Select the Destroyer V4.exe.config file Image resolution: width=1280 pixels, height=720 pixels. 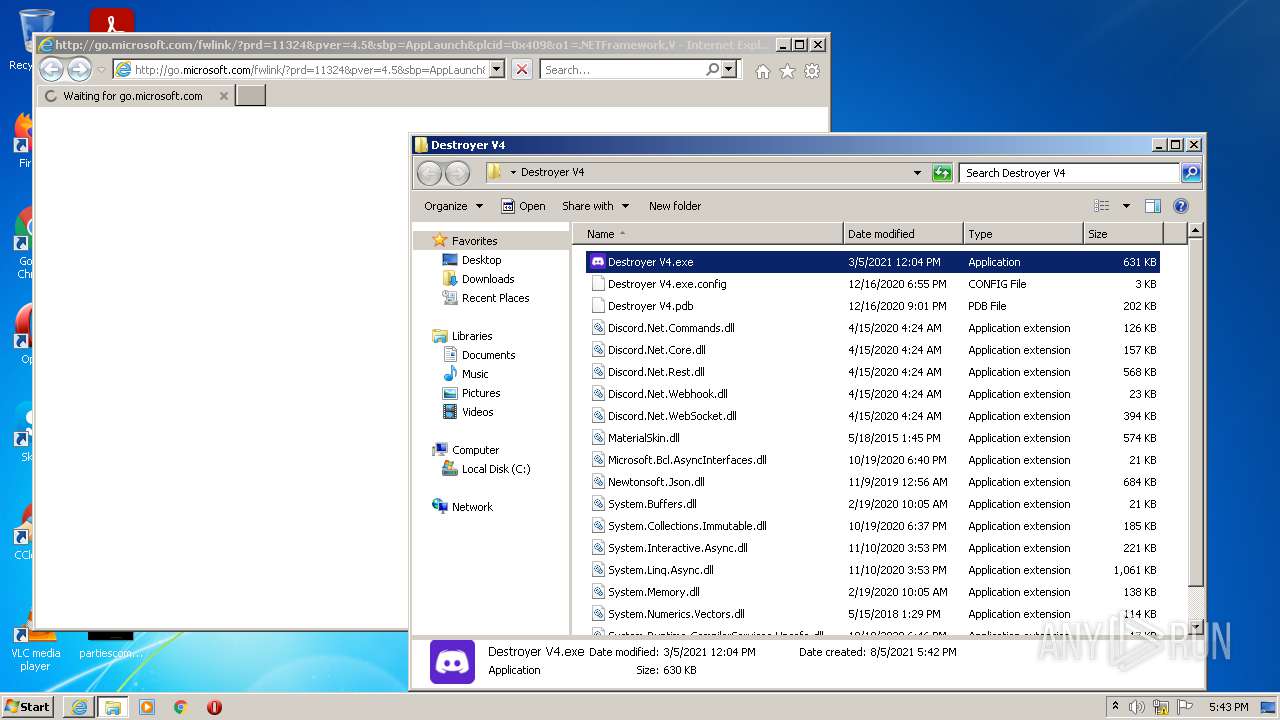click(872, 284)
